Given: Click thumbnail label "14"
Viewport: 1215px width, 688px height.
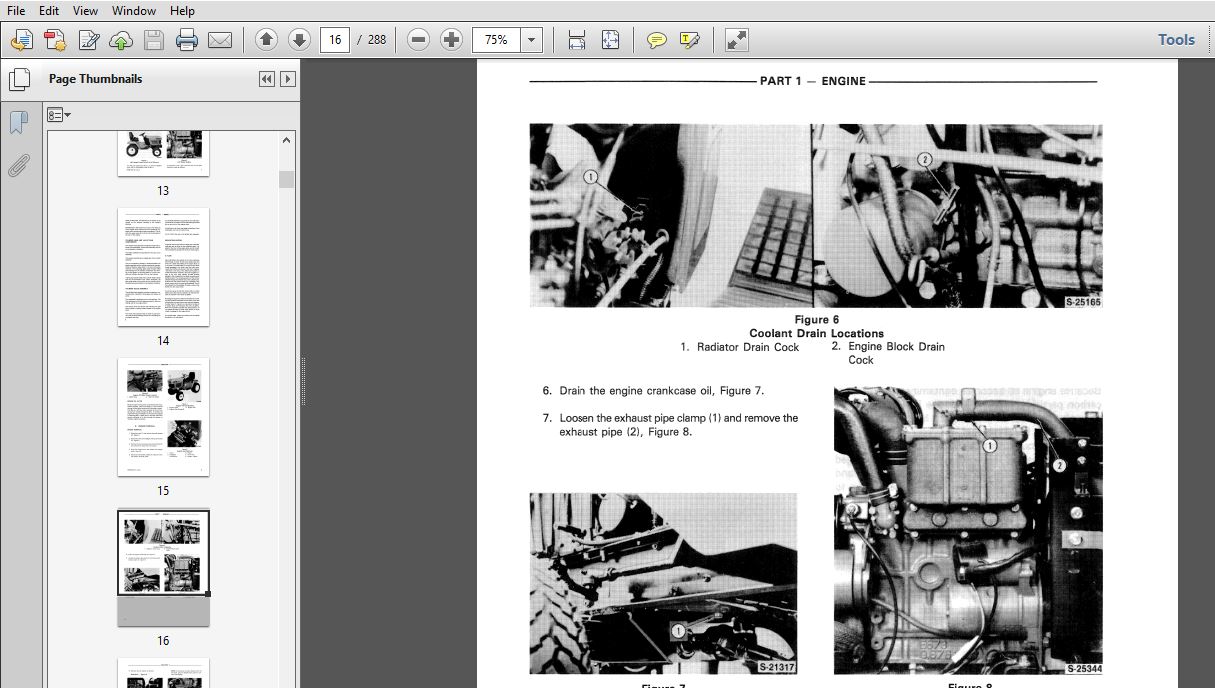Looking at the screenshot, I should (x=163, y=341).
